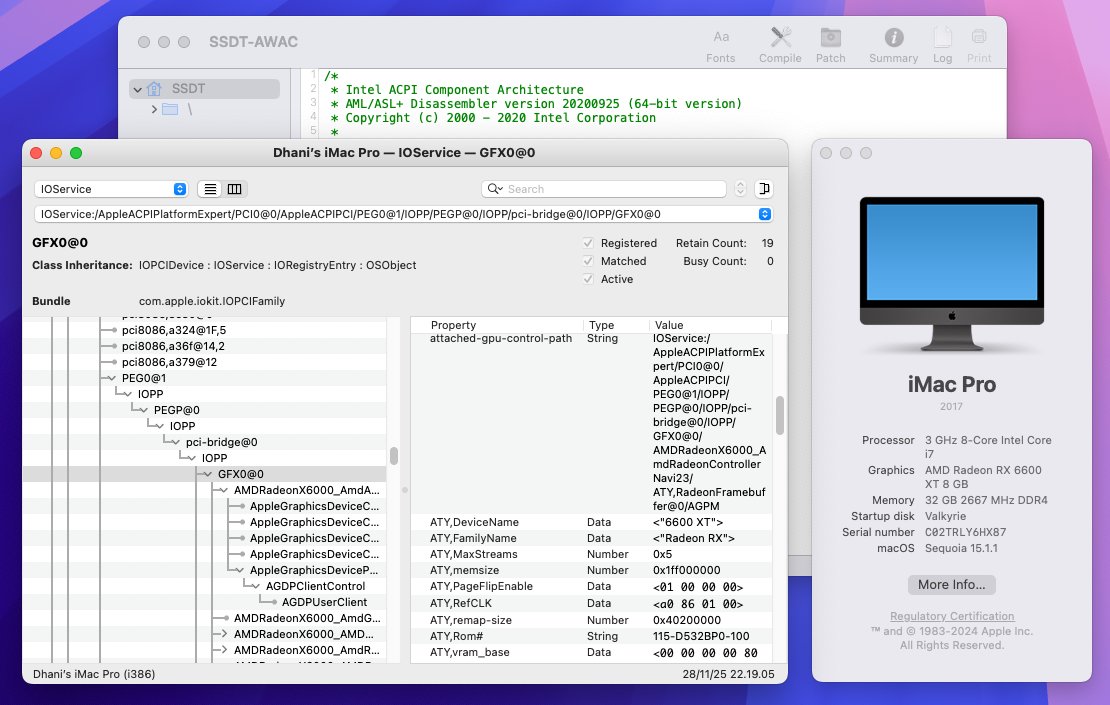The image size is (1110, 705).
Task: Collapse AppleGraphicsDeviceP... node
Action: [x=239, y=571]
